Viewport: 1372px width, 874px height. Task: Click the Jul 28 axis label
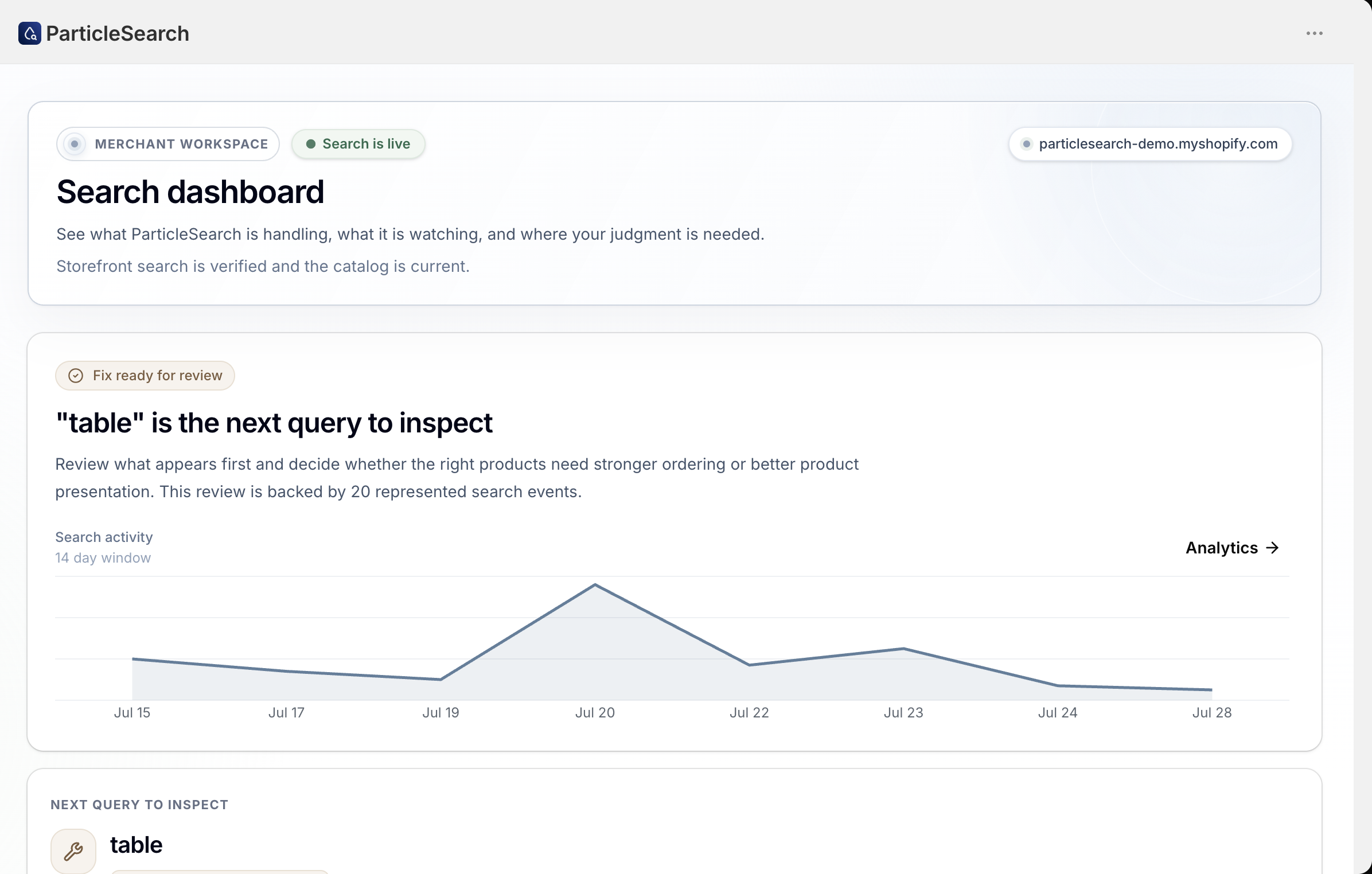(1212, 713)
